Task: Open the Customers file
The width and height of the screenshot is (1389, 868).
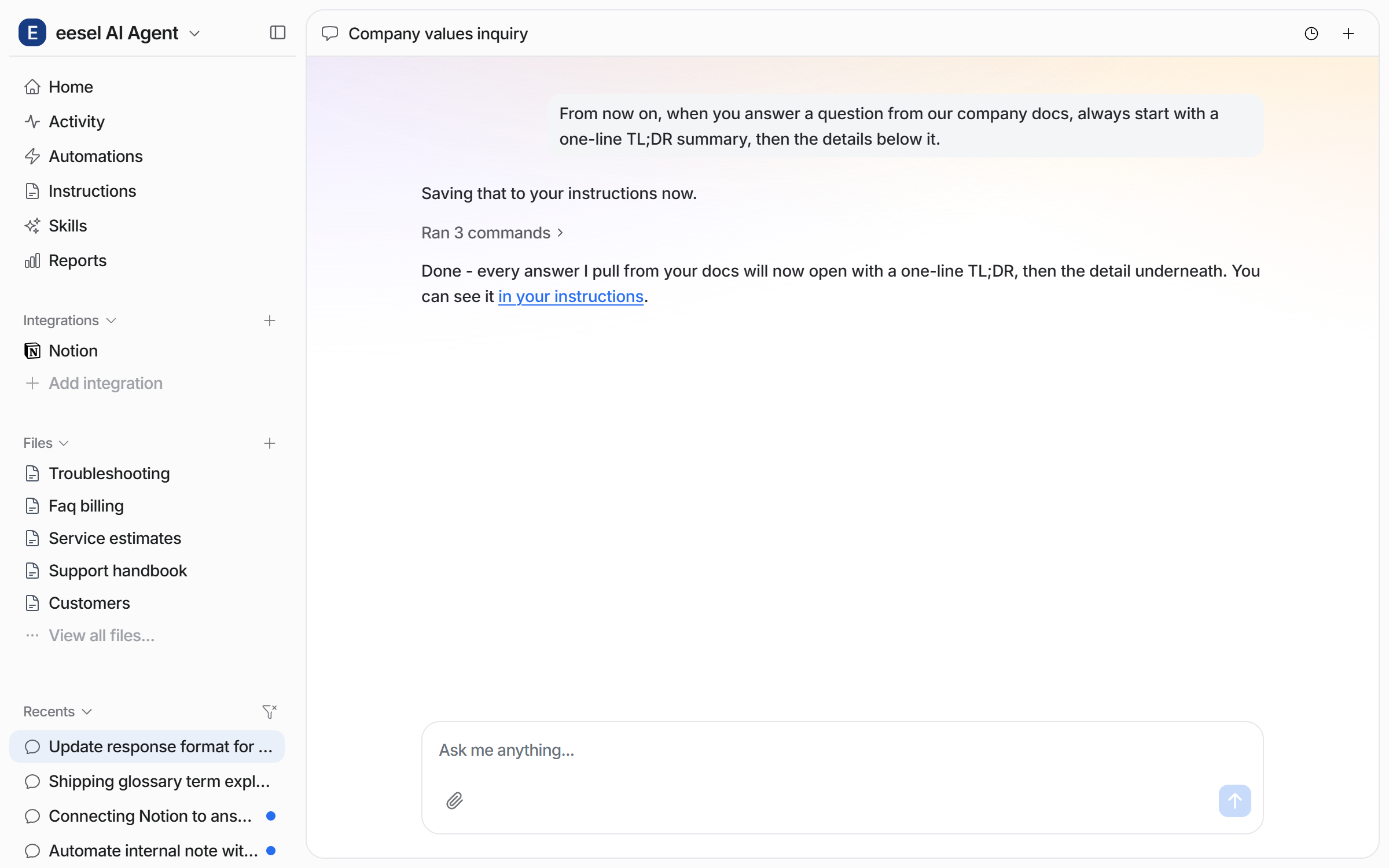Action: (147, 603)
